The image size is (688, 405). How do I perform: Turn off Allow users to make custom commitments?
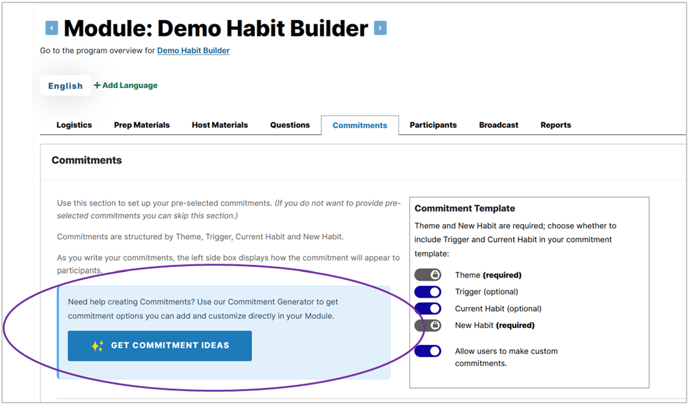click(x=428, y=351)
